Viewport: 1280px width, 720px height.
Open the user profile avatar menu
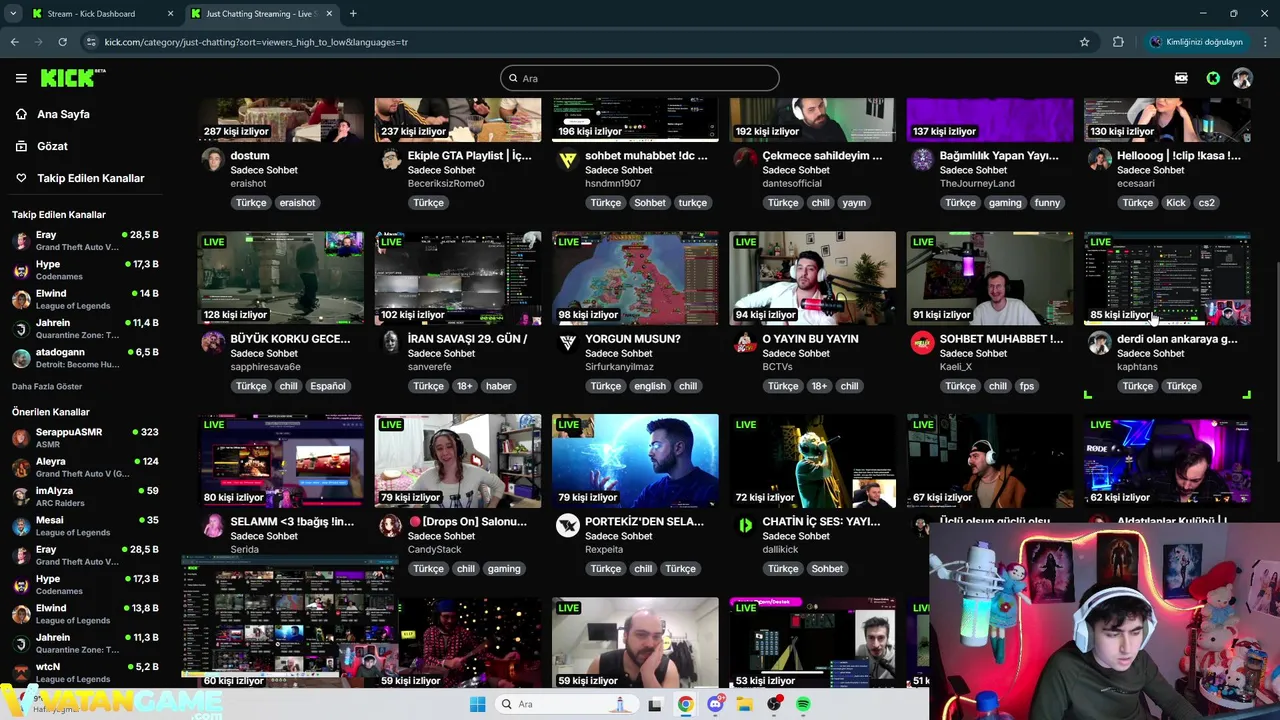click(x=1242, y=78)
